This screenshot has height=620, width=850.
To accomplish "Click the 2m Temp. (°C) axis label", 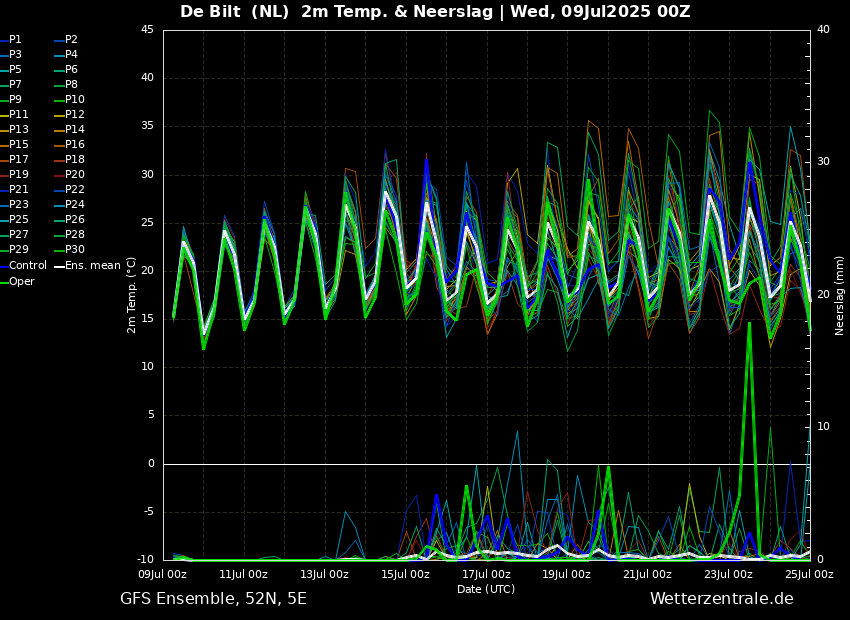I will 132,294.
